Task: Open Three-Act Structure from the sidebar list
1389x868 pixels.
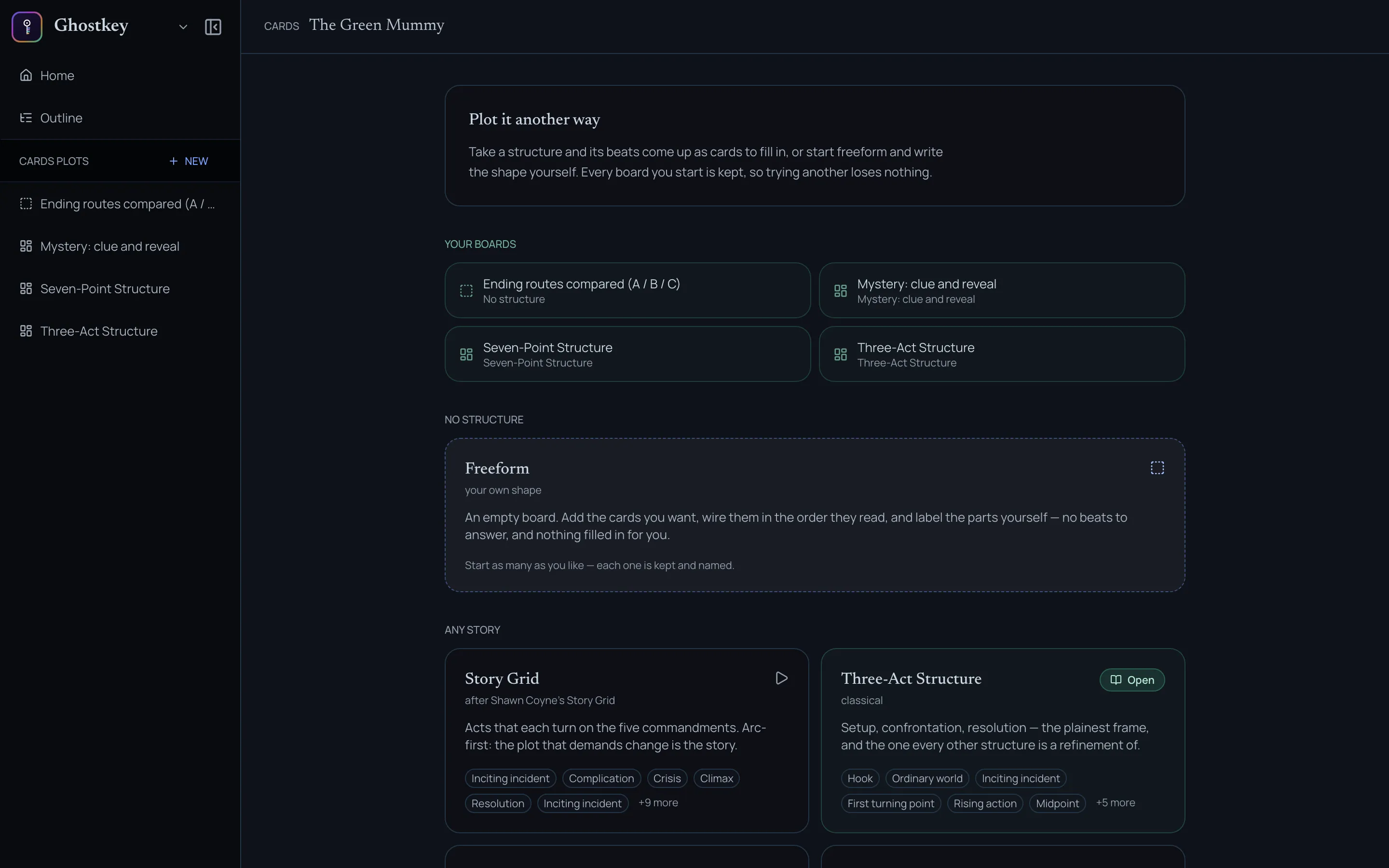Action: [x=120, y=331]
